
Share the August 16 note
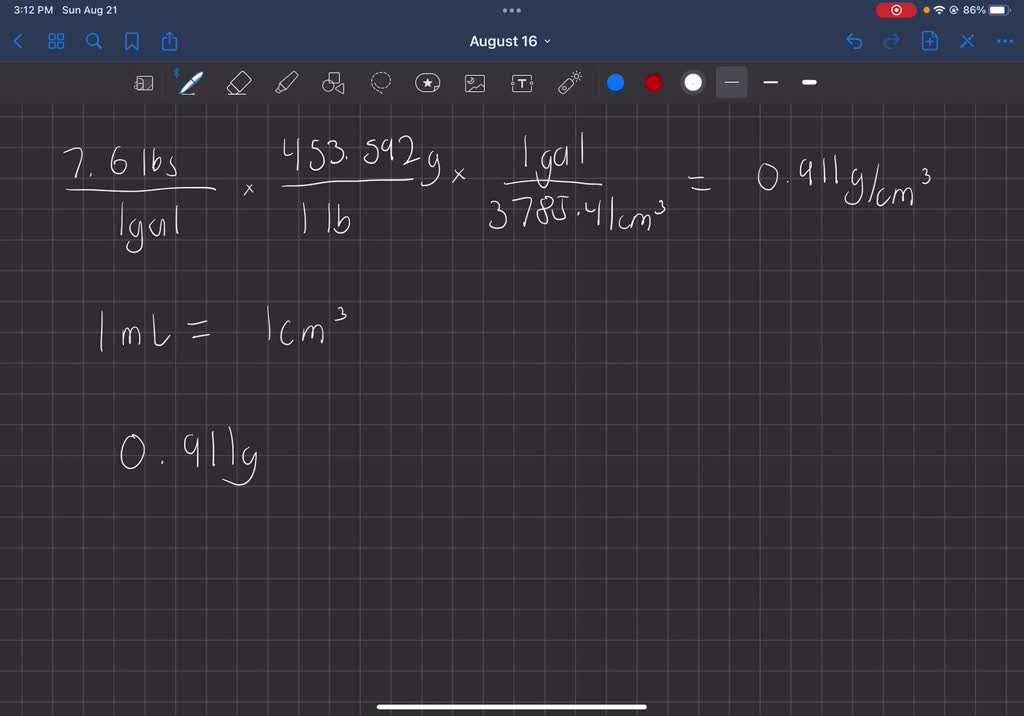coord(169,41)
